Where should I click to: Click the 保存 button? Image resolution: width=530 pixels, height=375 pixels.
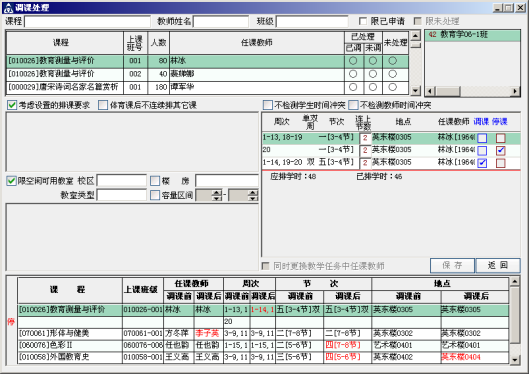point(452,265)
